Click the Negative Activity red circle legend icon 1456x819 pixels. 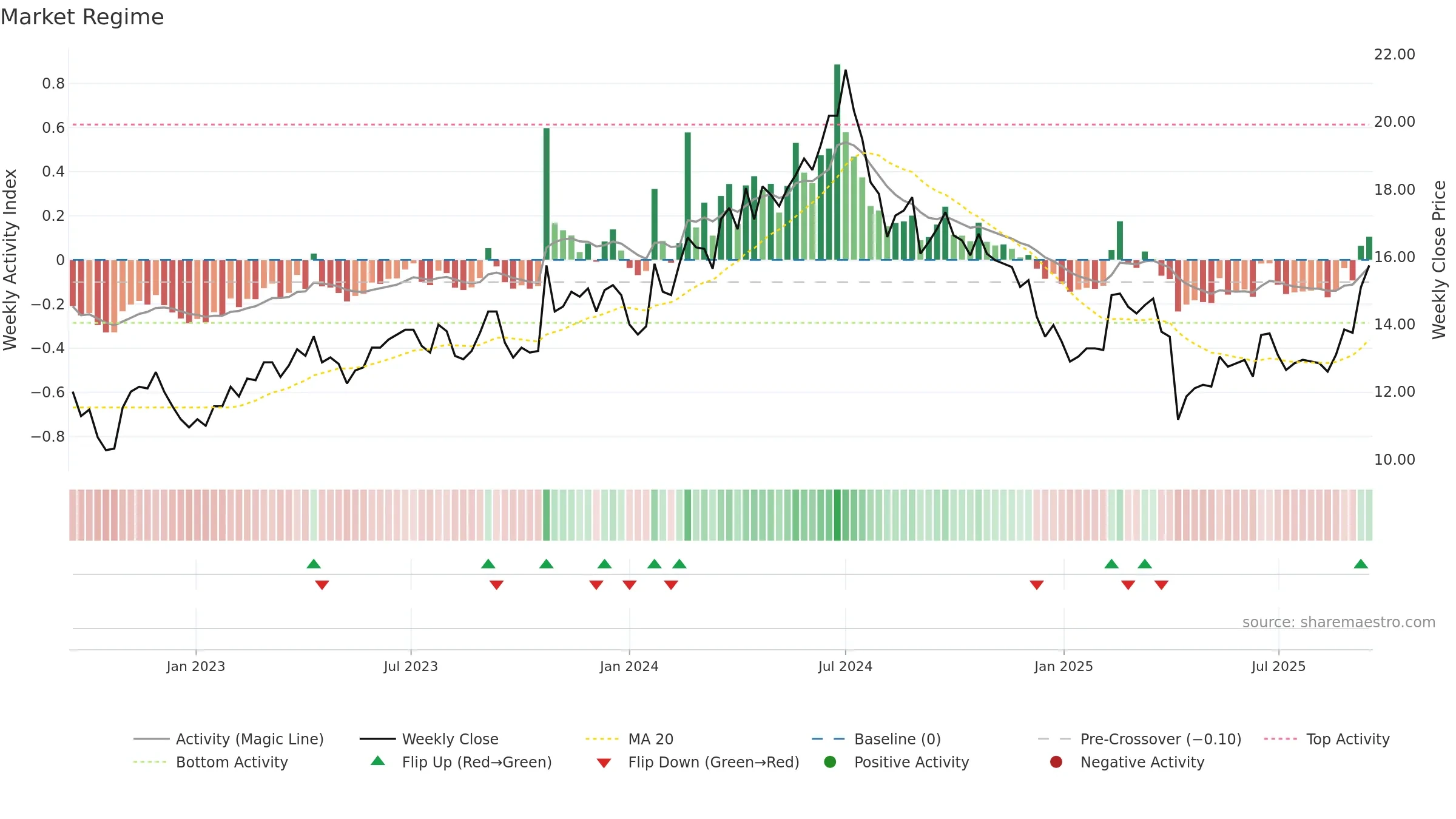click(x=1056, y=761)
